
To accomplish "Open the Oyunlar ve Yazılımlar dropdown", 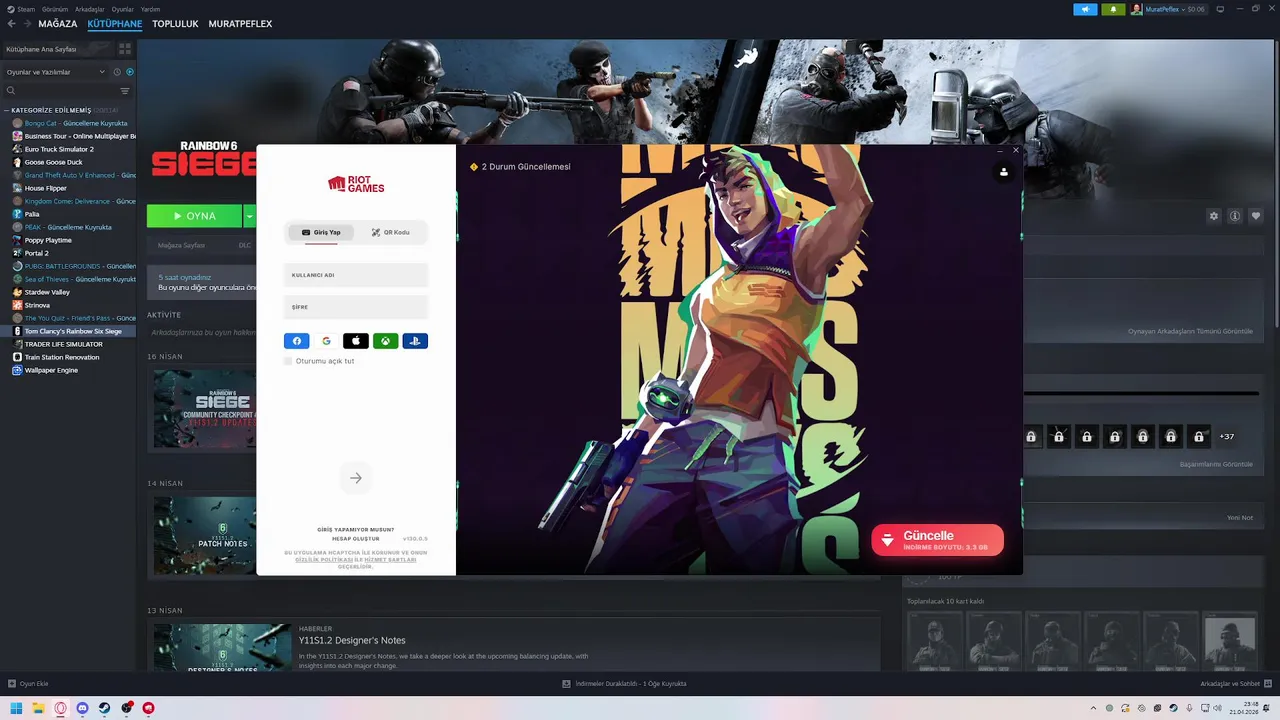I will pos(55,72).
